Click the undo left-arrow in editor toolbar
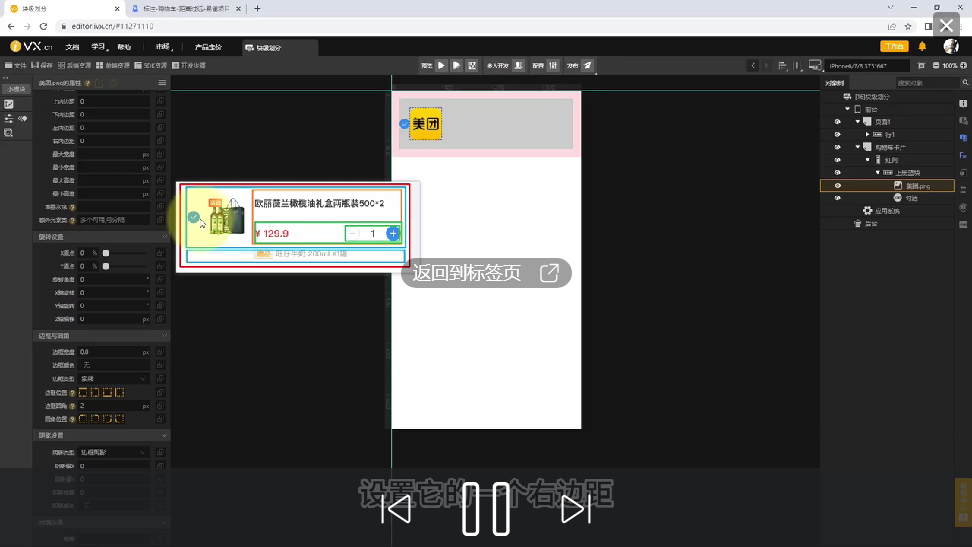 pos(753,65)
